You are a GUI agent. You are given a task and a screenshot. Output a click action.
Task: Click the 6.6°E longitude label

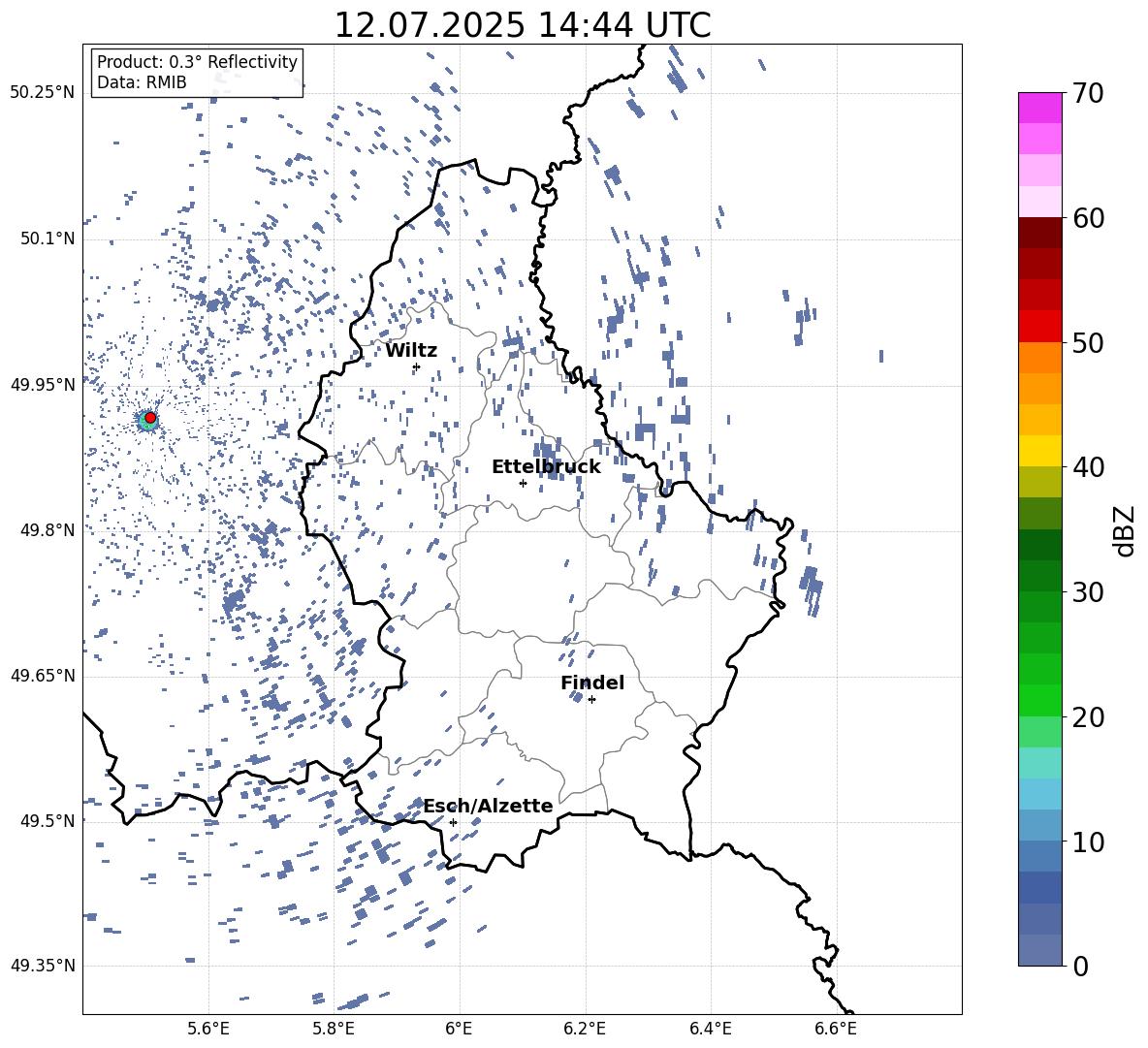click(x=836, y=1029)
